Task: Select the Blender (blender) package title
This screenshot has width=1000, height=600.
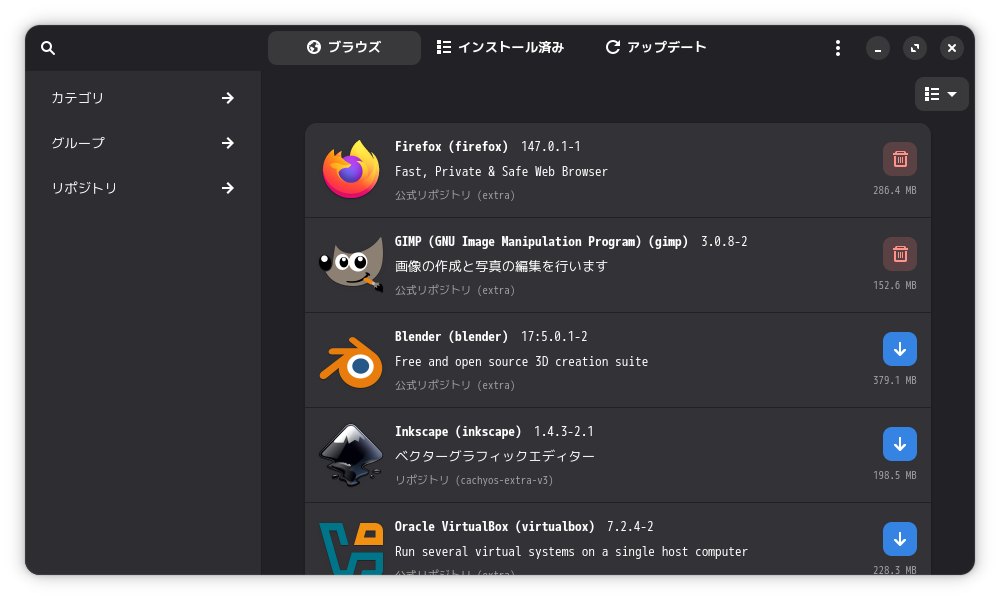Action: (x=451, y=337)
